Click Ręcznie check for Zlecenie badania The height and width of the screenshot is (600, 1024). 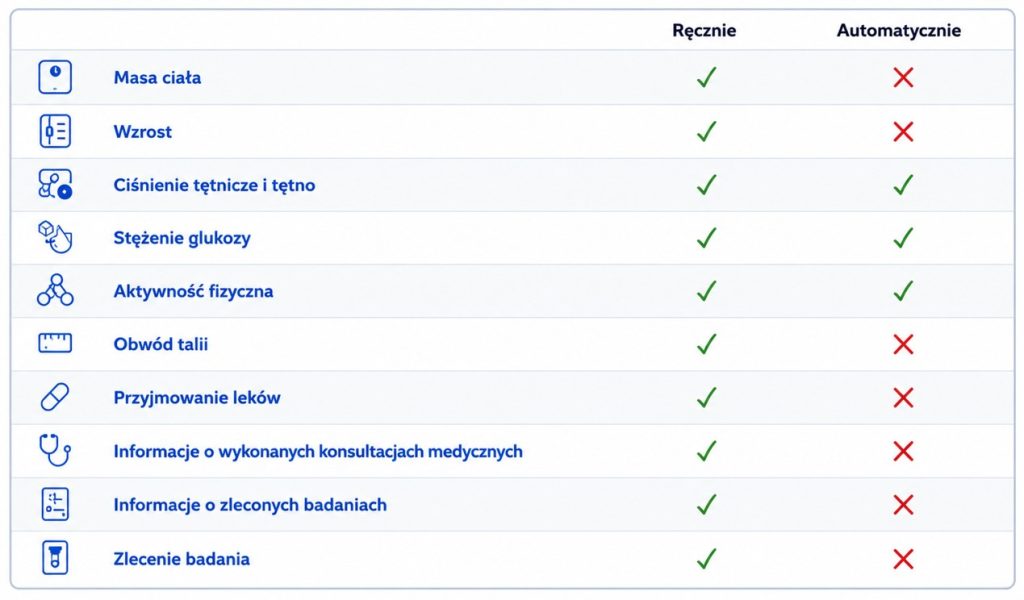pos(707,558)
